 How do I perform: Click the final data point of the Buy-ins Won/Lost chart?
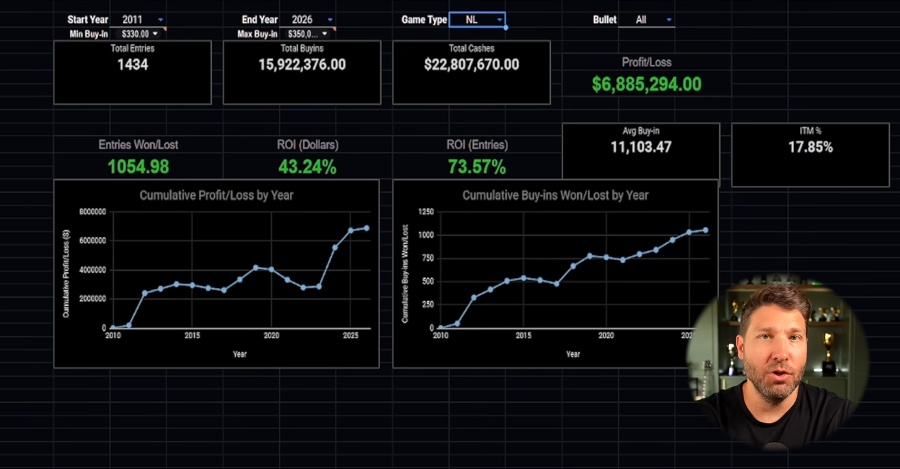(705, 230)
